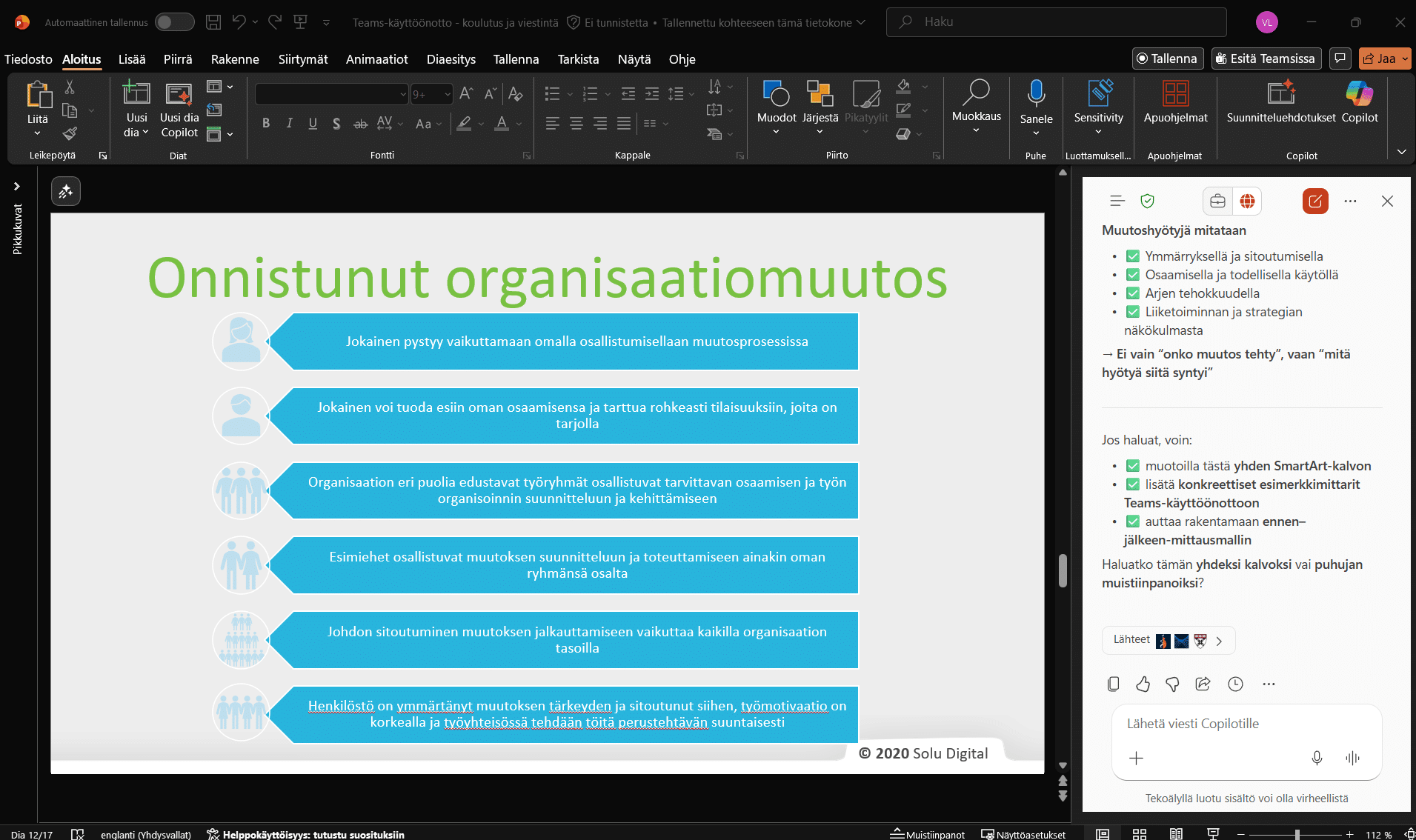
Task: Click the Muistiinpanot notes button
Action: coord(927,834)
